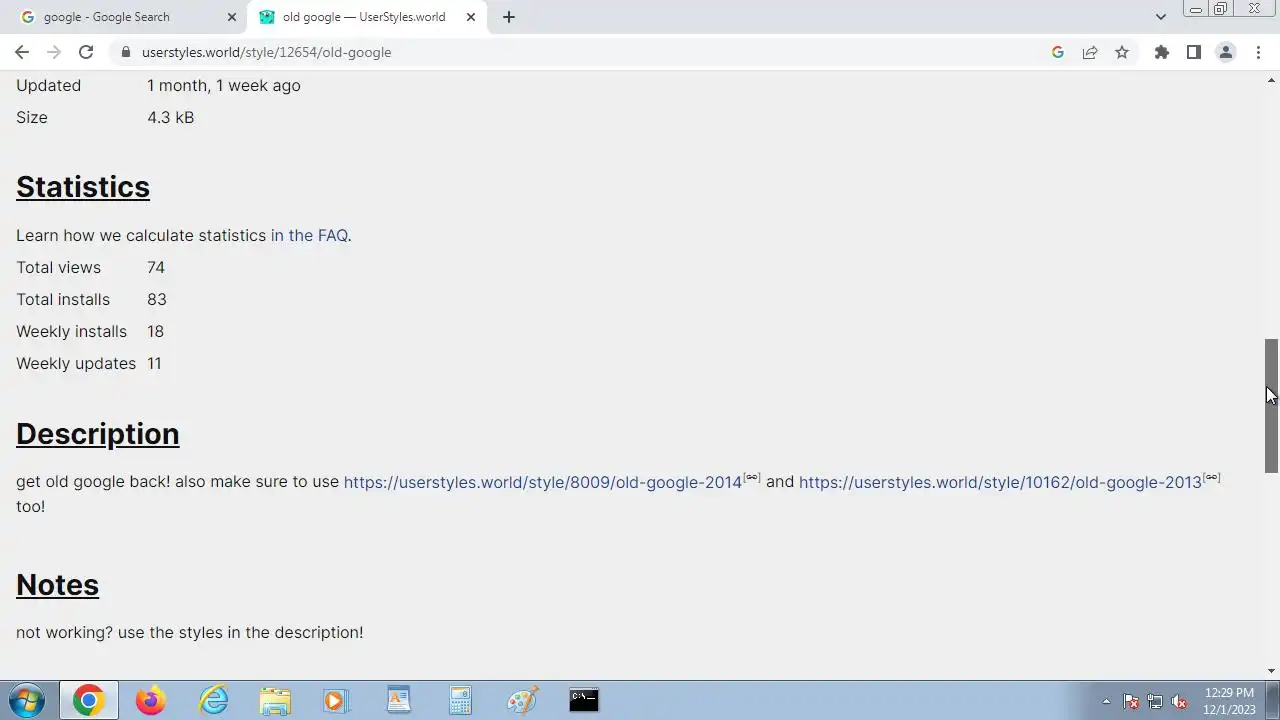Viewport: 1280px width, 720px height.
Task: Open muted volume tray icon
Action: tap(1179, 701)
